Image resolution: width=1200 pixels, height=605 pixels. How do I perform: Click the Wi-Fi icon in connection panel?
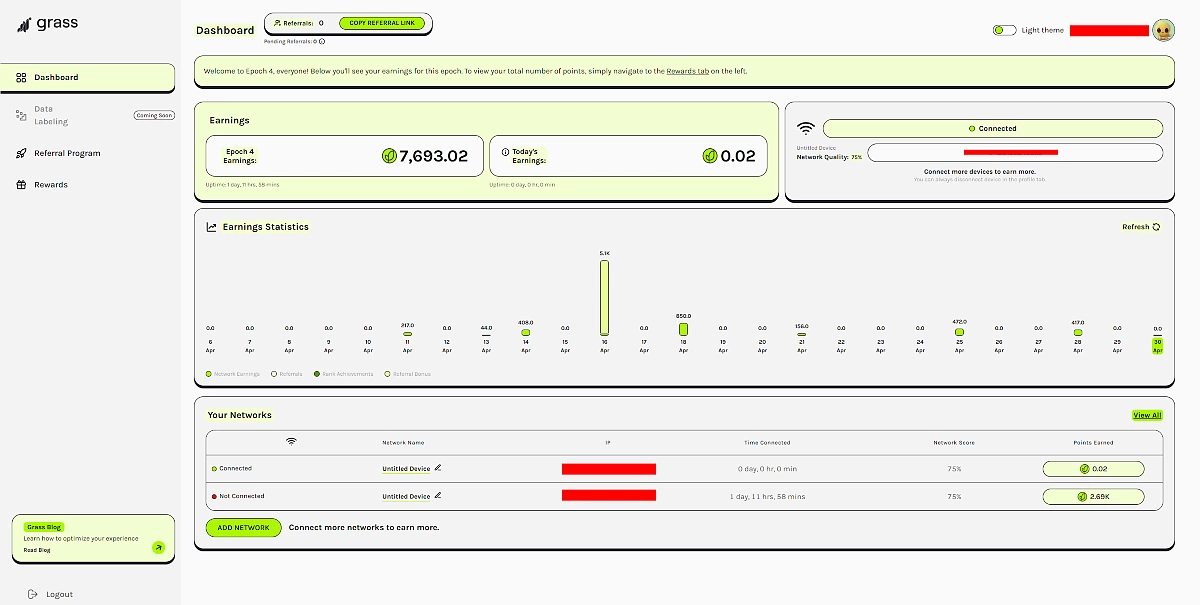[806, 128]
